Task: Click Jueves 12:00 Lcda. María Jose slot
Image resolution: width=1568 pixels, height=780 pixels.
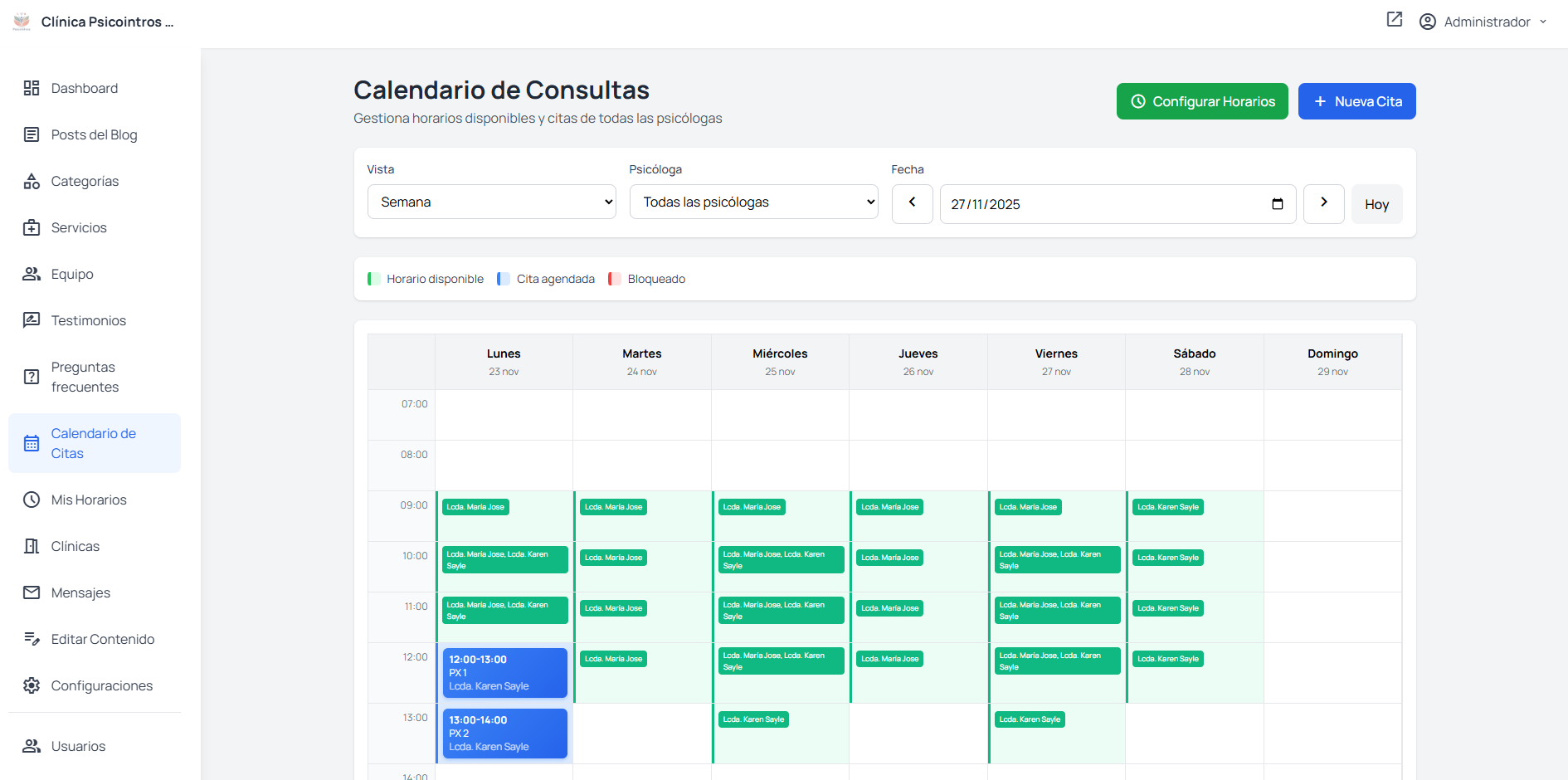Action: click(x=889, y=659)
